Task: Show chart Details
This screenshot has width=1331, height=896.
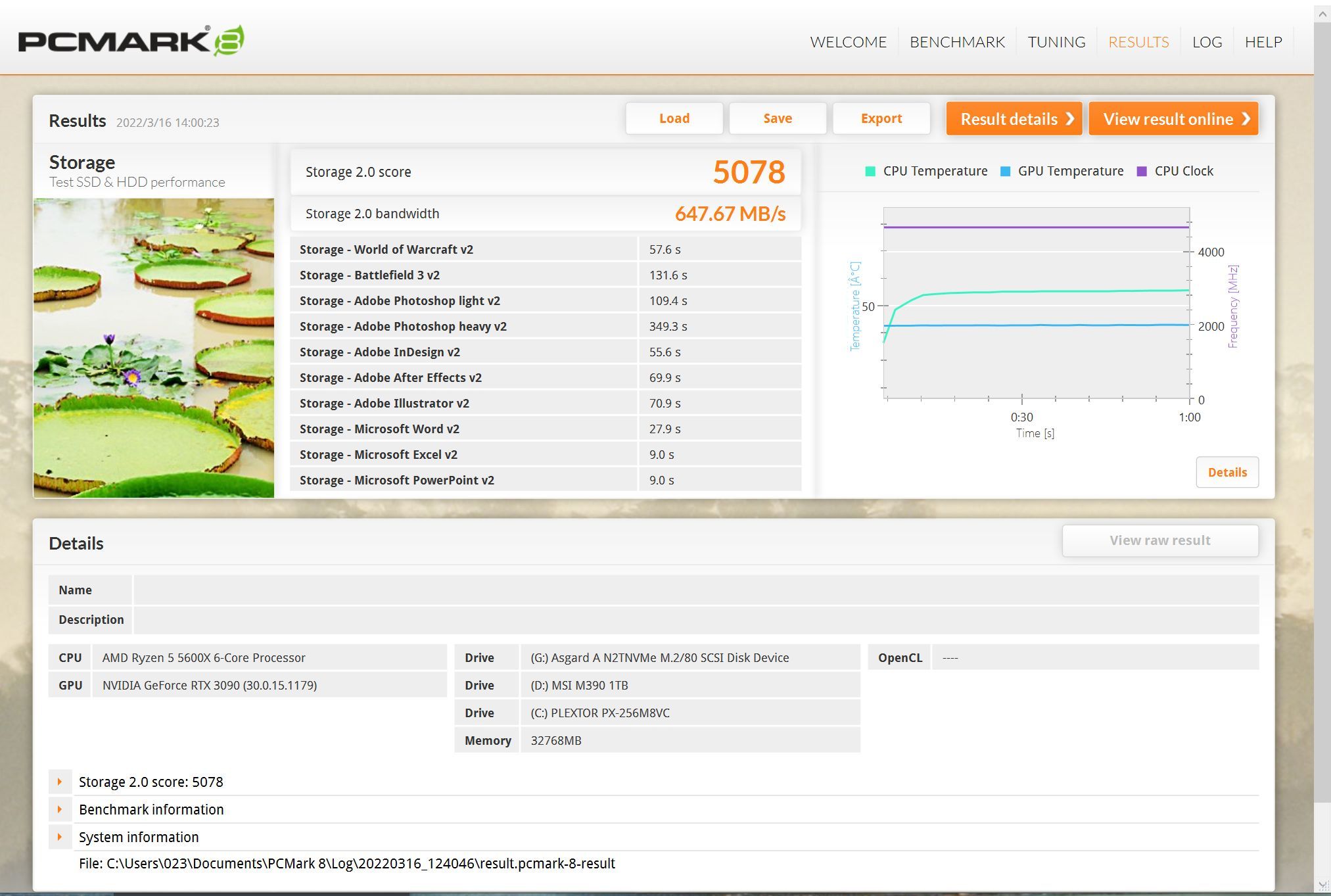Action: [x=1226, y=472]
